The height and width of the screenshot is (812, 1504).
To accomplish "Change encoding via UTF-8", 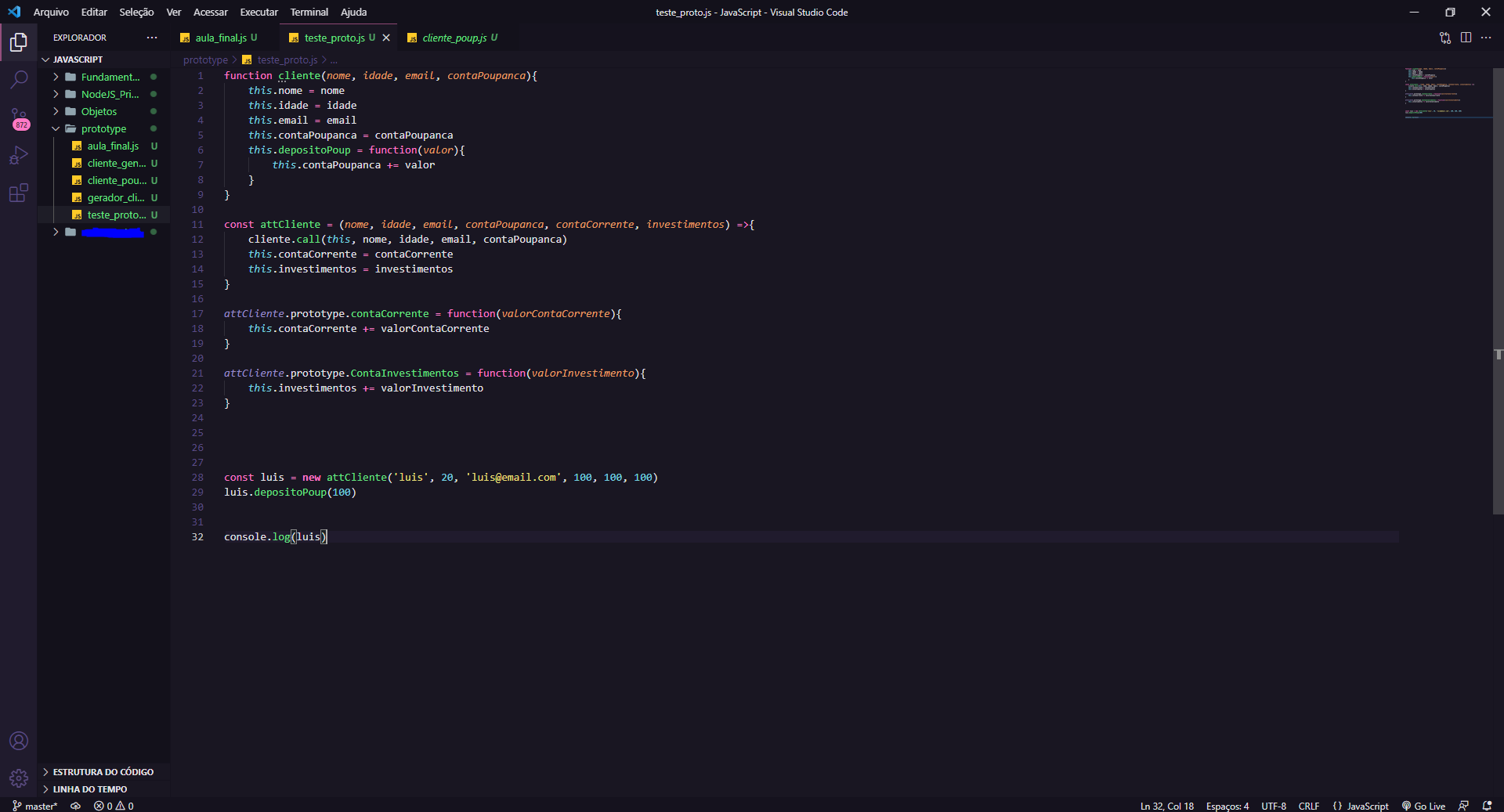I will 1274,806.
